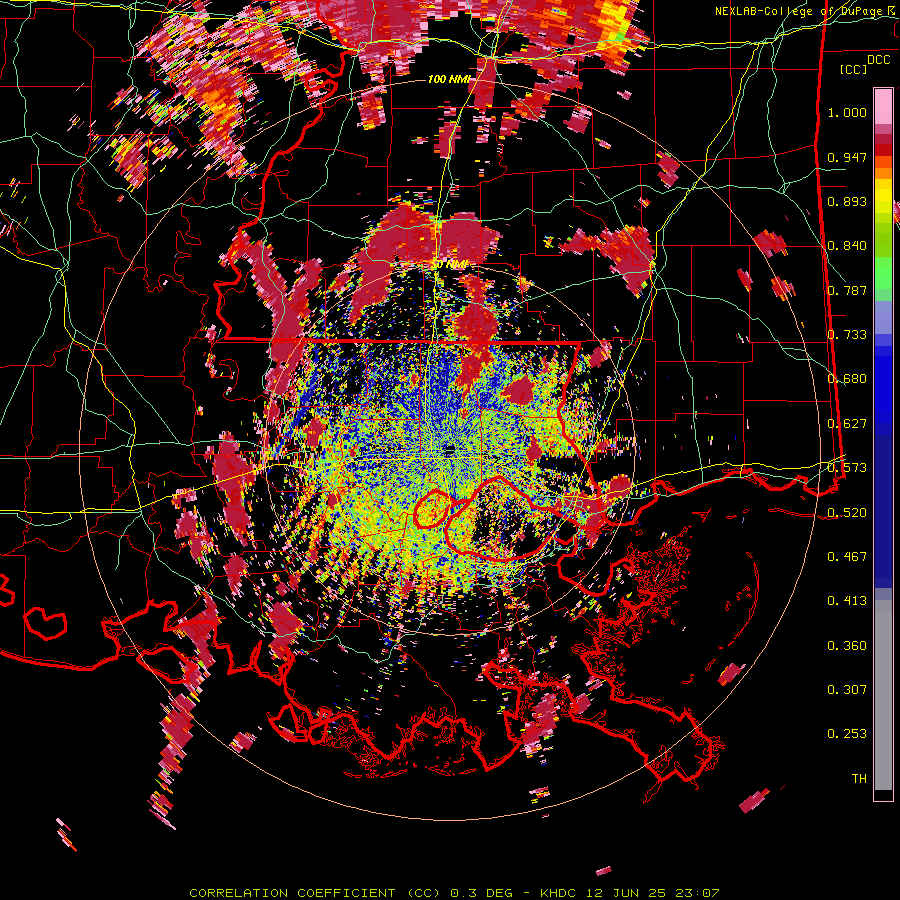Click the 0.573 scale value
This screenshot has height=900, width=900.
coord(847,468)
